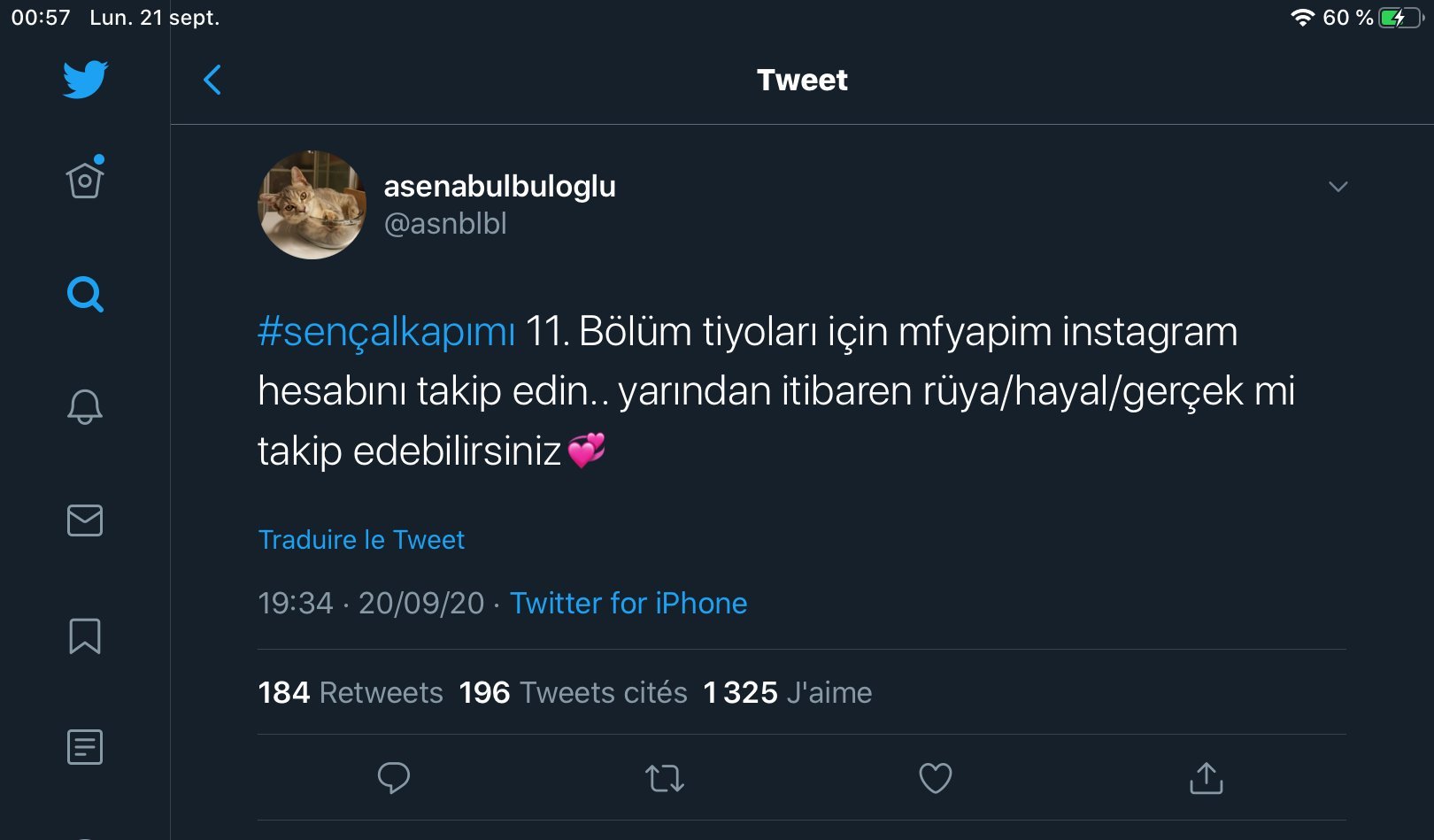View the 184 Retweets list
The image size is (1434, 840).
click(351, 692)
